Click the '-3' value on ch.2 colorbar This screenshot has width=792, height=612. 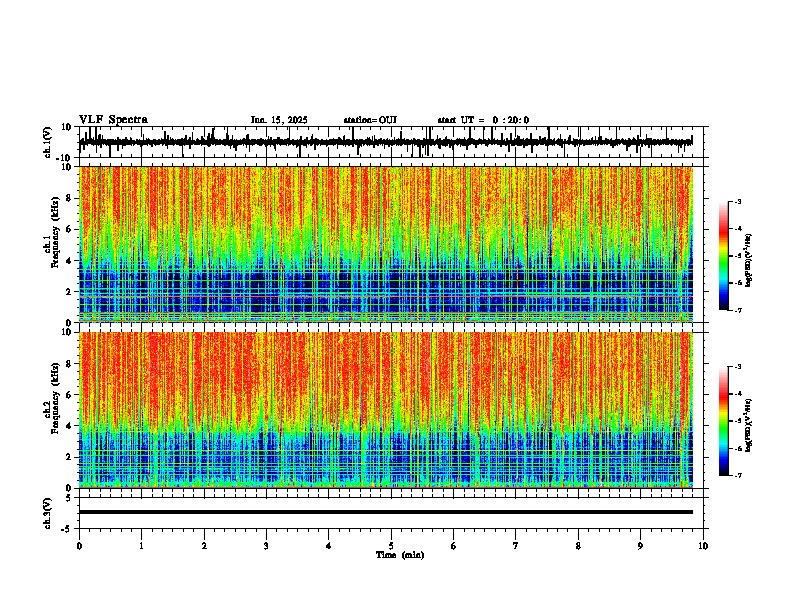[x=737, y=366]
